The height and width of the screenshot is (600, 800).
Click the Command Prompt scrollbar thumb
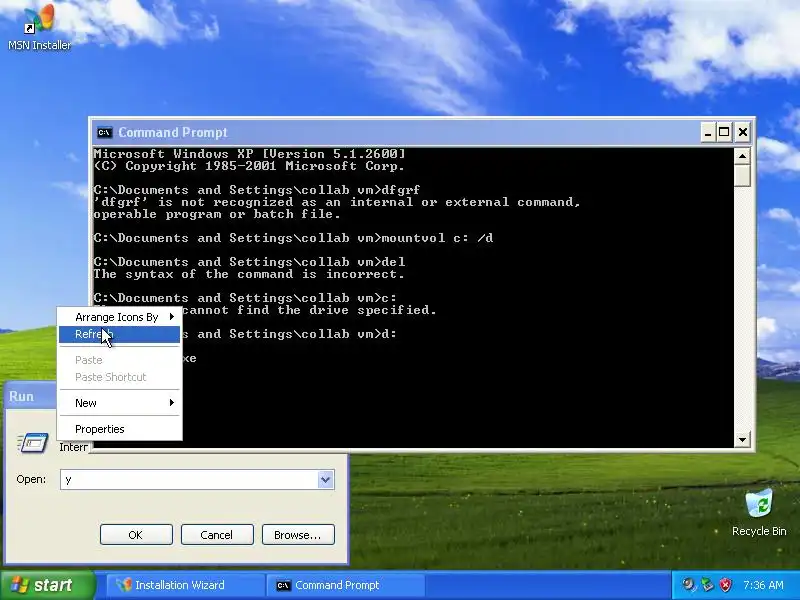click(742, 176)
